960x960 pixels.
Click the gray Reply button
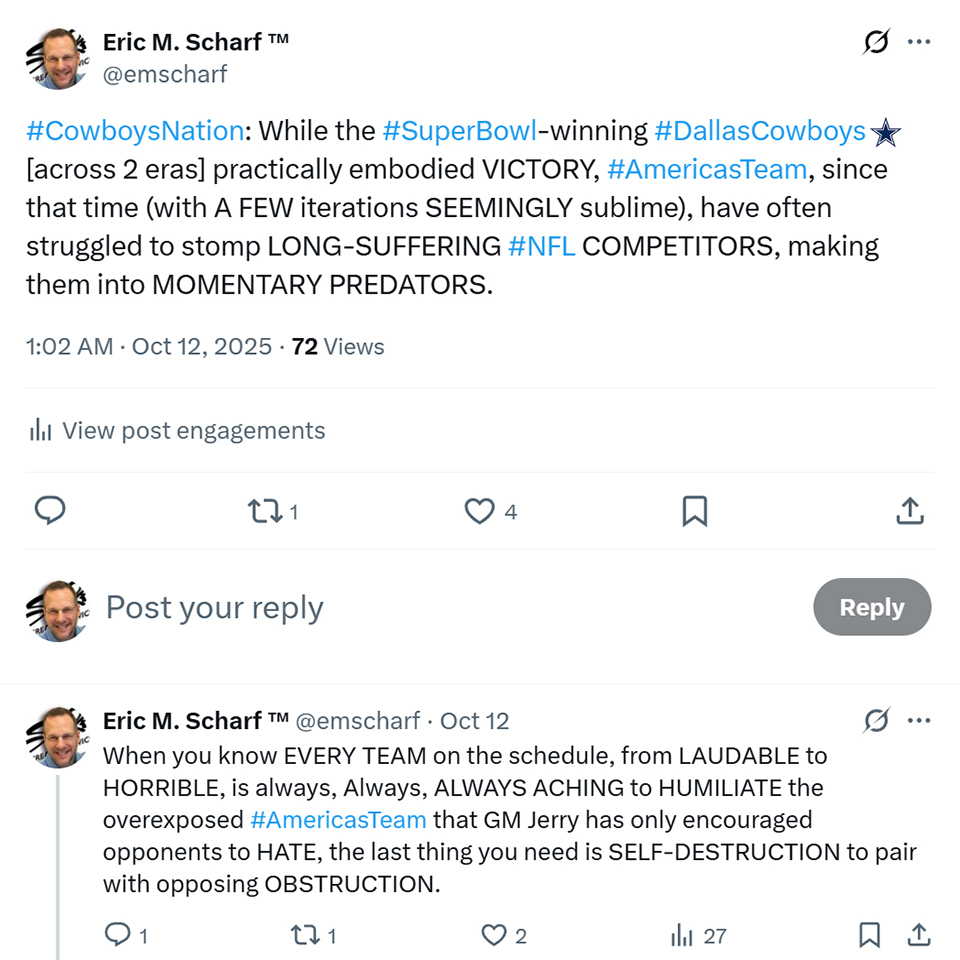871,607
